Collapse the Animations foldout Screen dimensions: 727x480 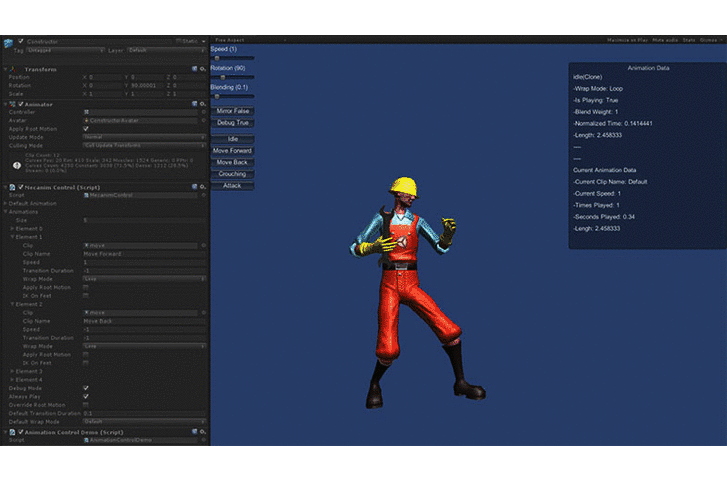pos(6,212)
